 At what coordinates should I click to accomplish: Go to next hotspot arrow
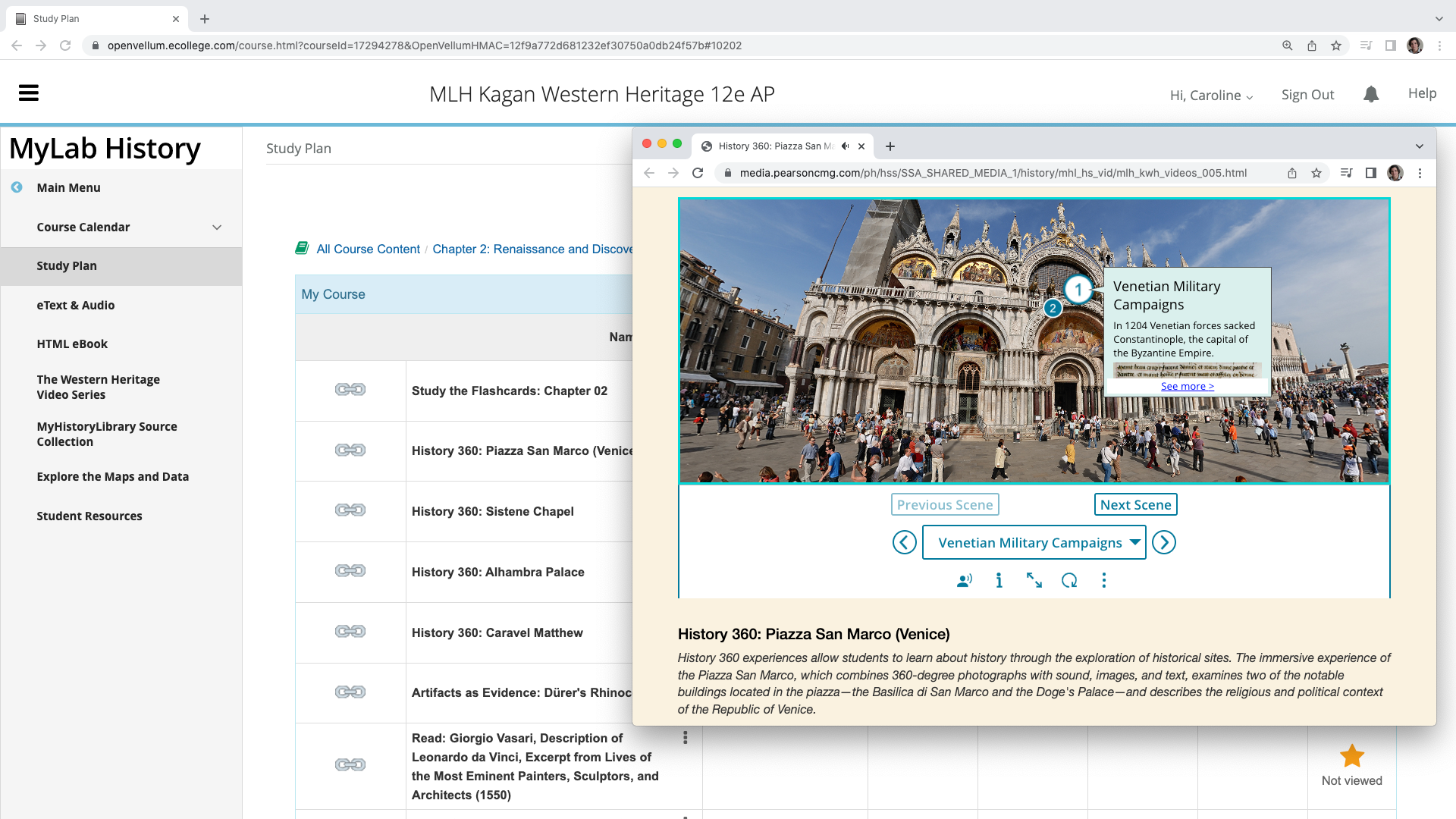1163,543
